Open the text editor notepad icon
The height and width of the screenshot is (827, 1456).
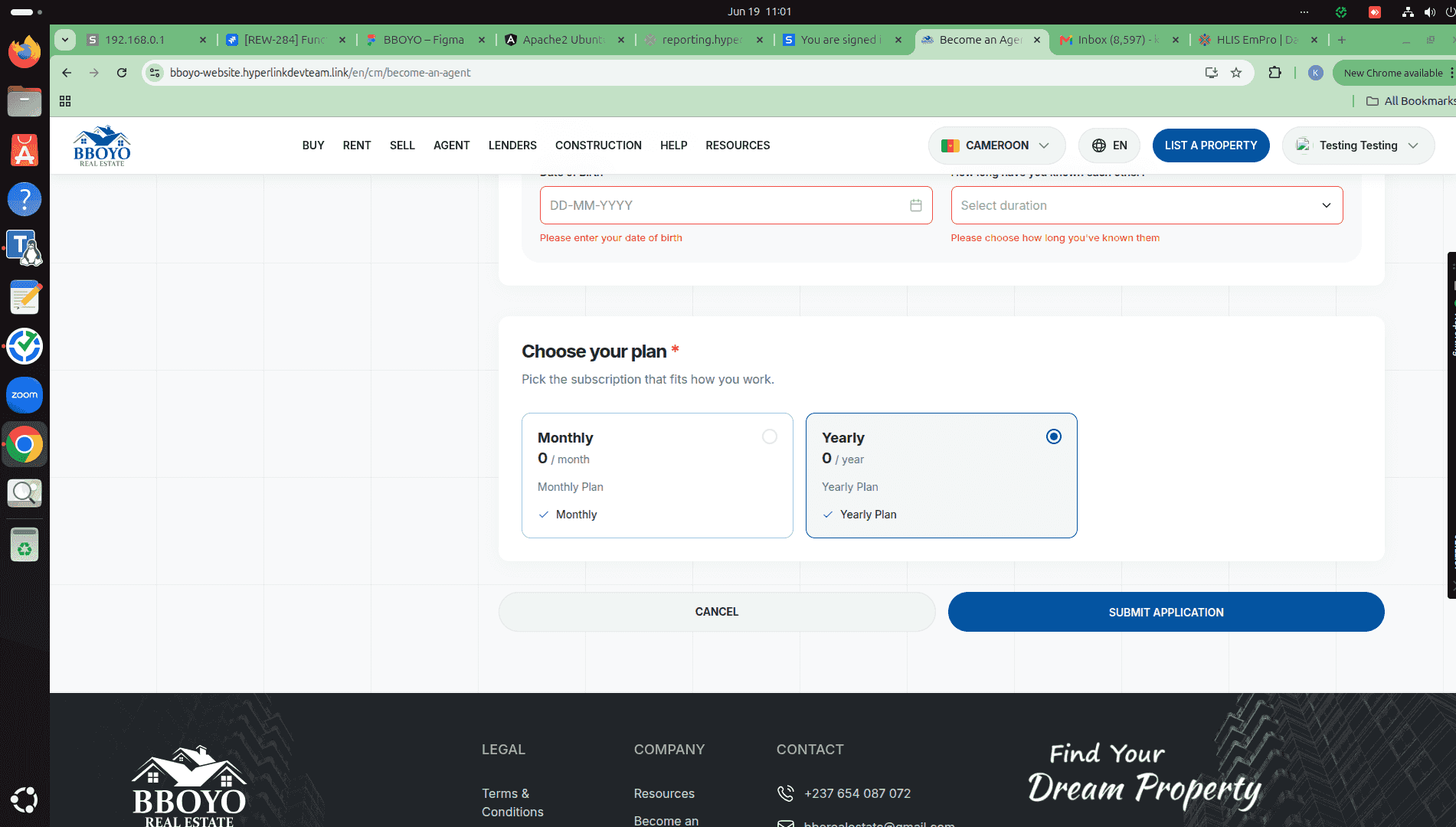(x=25, y=297)
